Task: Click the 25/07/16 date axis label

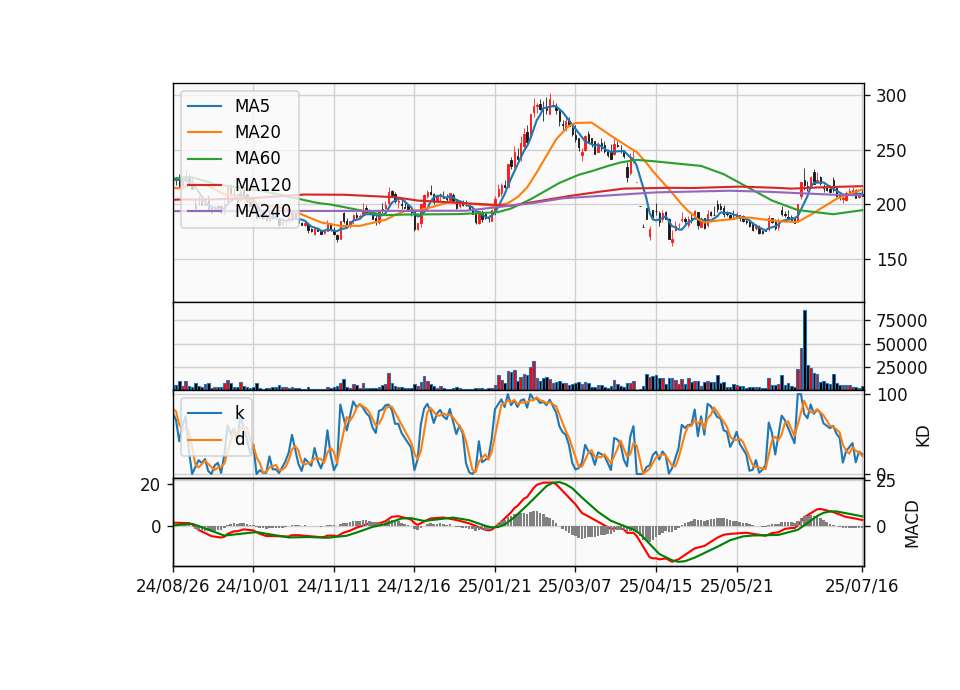Action: click(861, 586)
